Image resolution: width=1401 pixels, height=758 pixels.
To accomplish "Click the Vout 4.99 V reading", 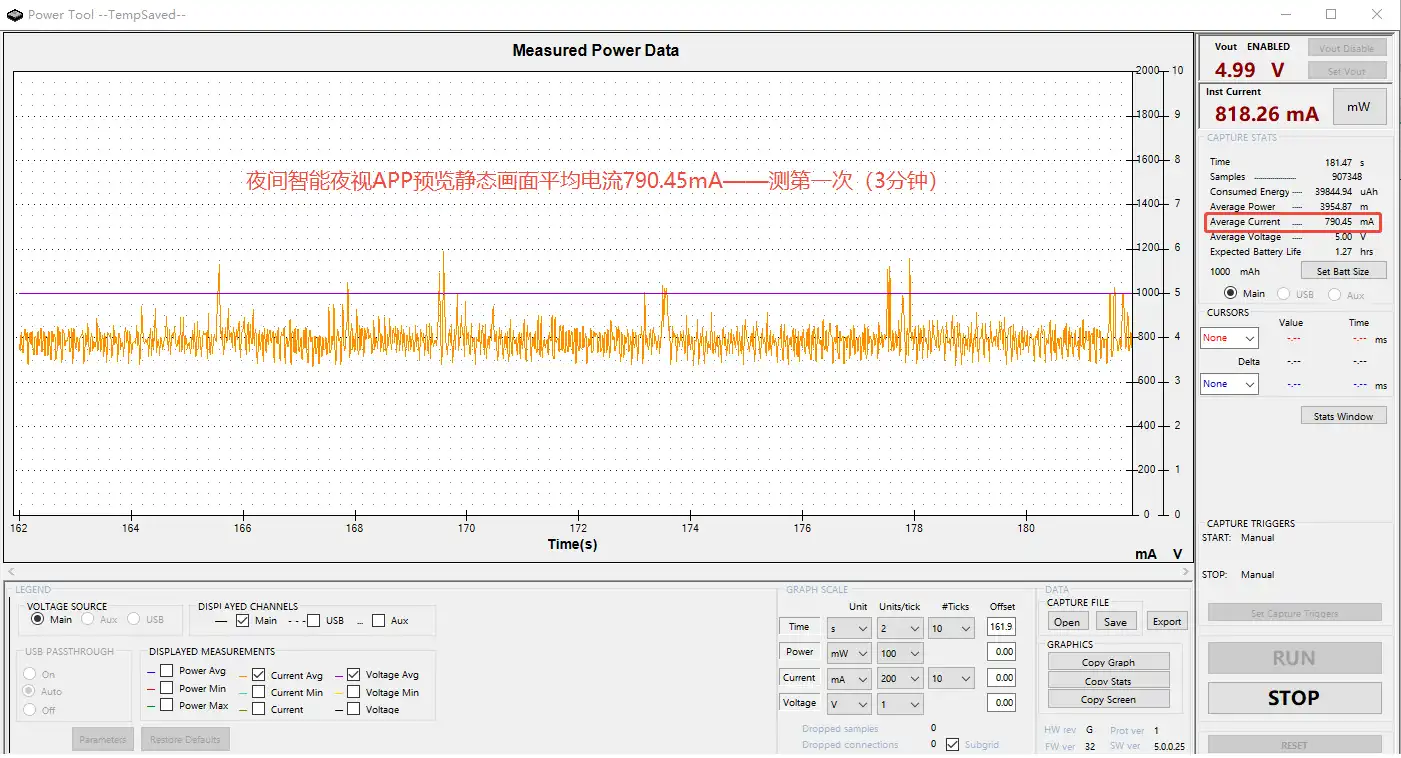I will click(x=1249, y=70).
